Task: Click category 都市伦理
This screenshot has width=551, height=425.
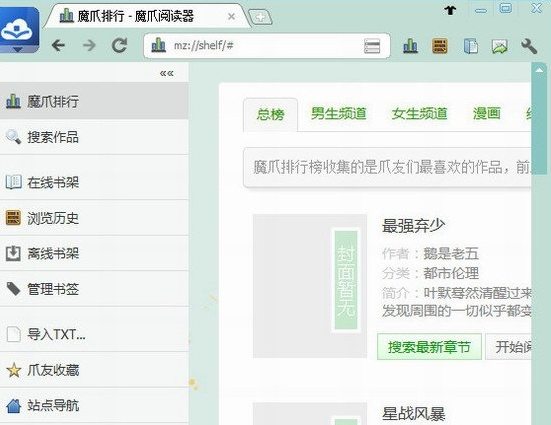Action: (x=451, y=273)
